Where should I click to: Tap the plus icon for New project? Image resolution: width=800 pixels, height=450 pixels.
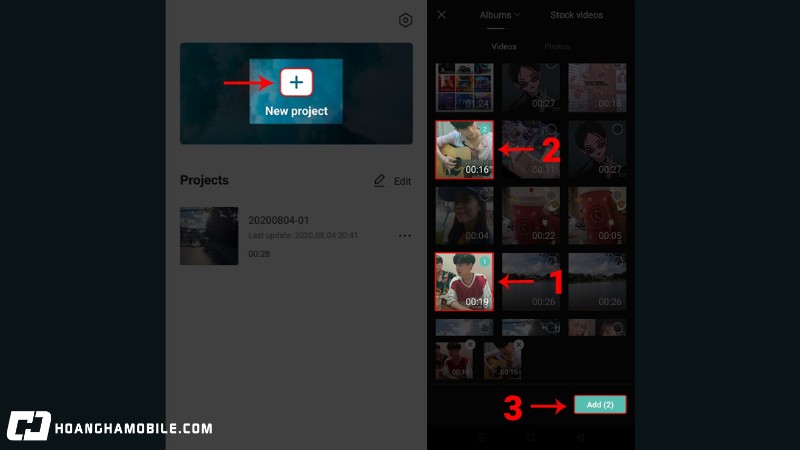pyautogui.click(x=296, y=82)
